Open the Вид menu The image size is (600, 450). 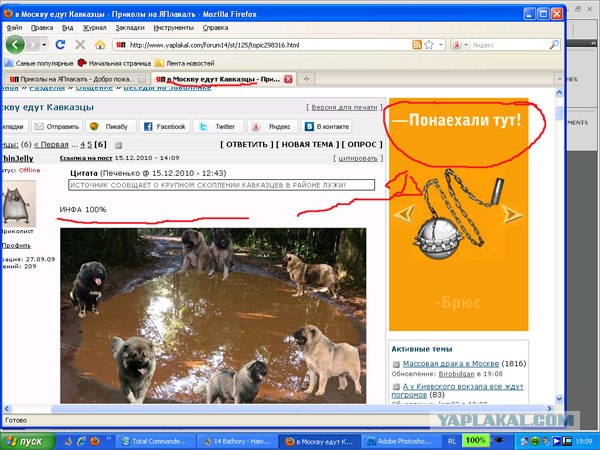(67, 28)
